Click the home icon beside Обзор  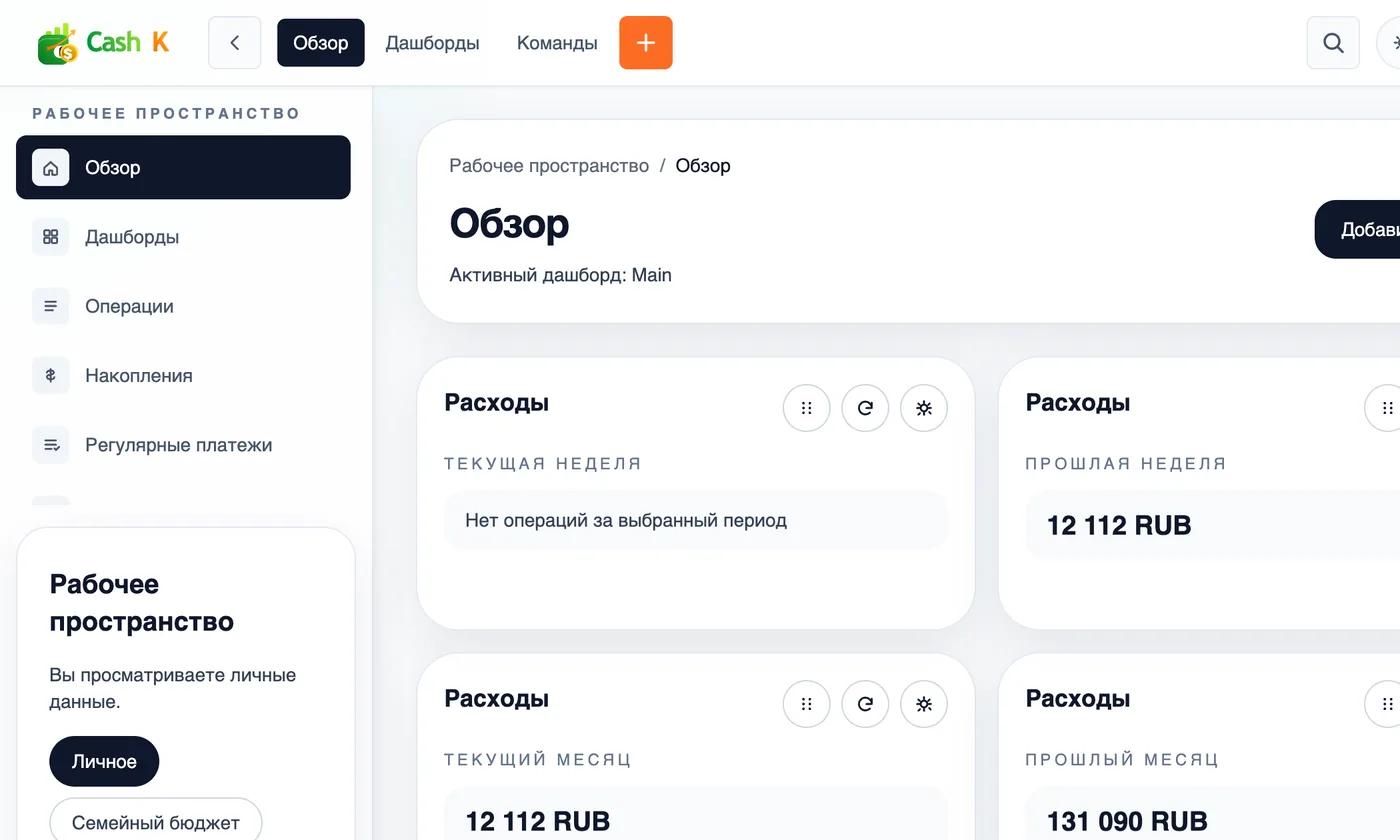(51, 168)
